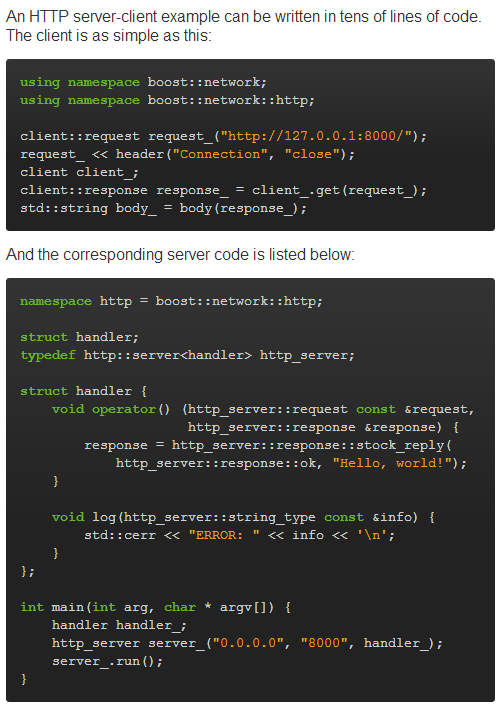Click the "client client_;" line
This screenshot has width=496, height=708.
click(79, 172)
